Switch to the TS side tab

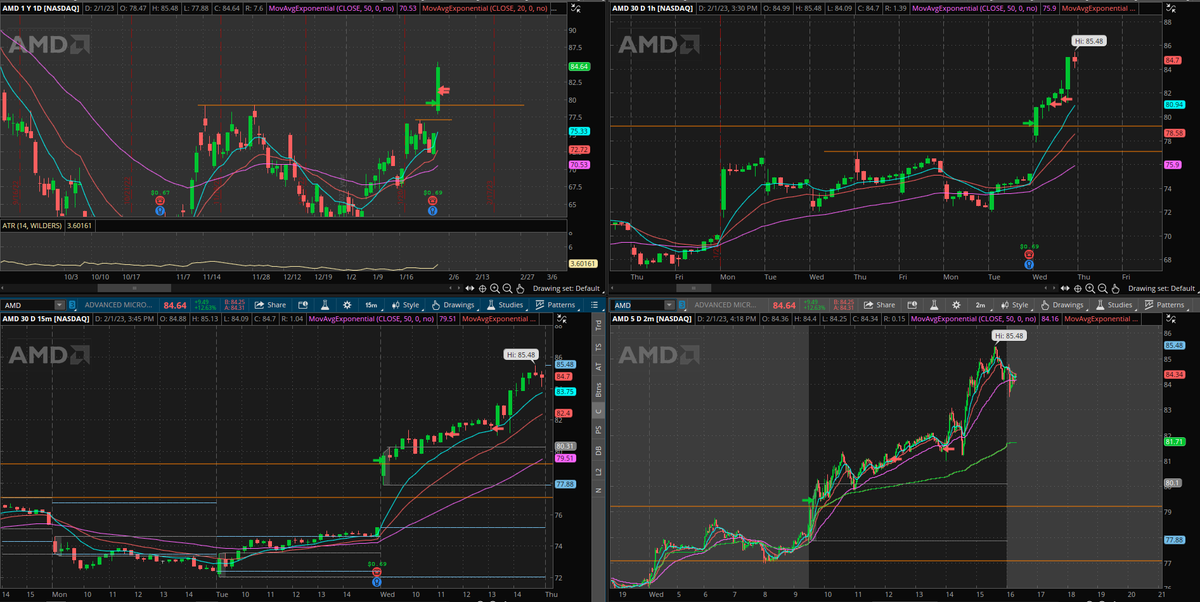599,346
